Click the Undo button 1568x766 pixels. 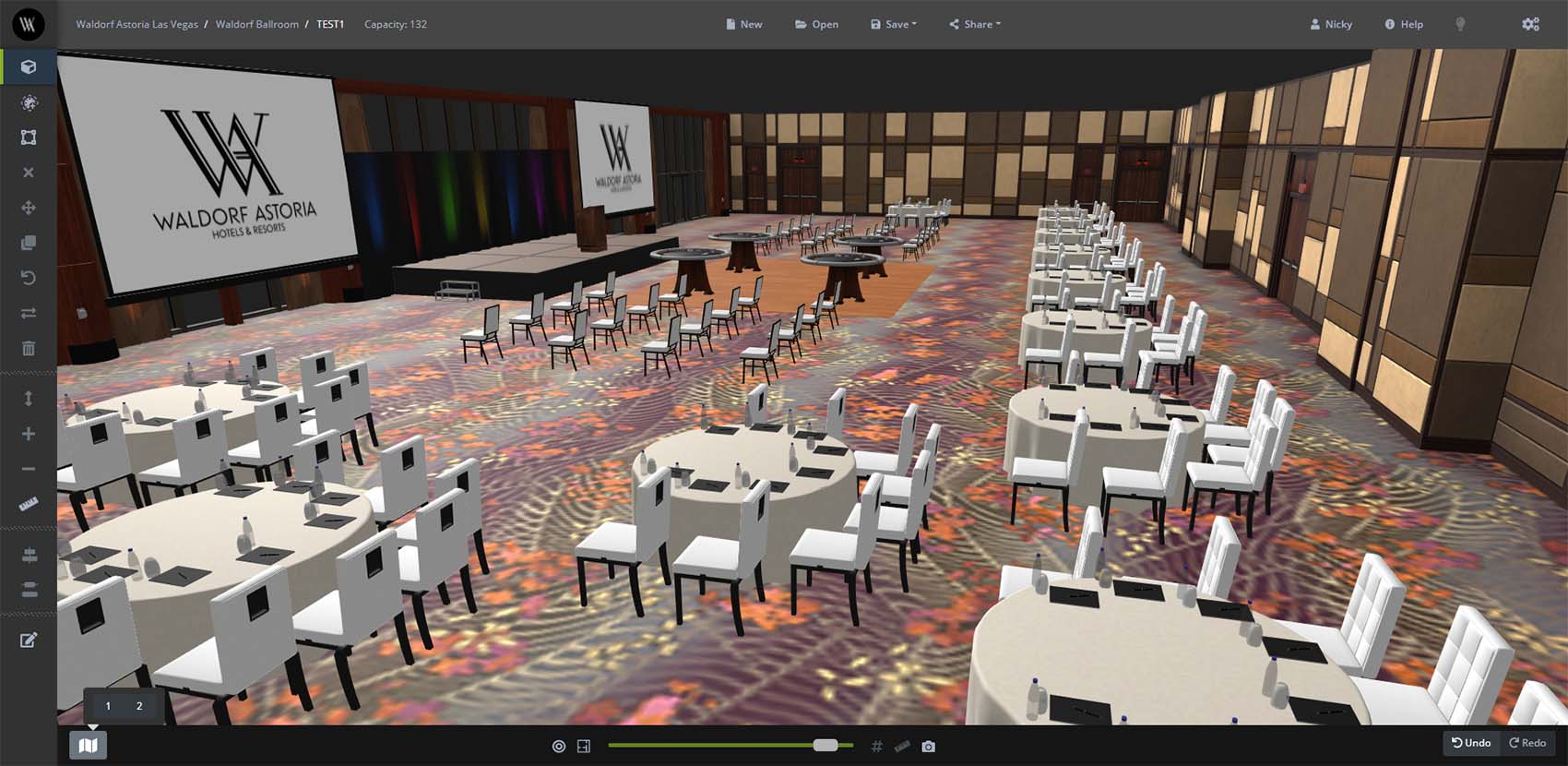[x=1471, y=743]
